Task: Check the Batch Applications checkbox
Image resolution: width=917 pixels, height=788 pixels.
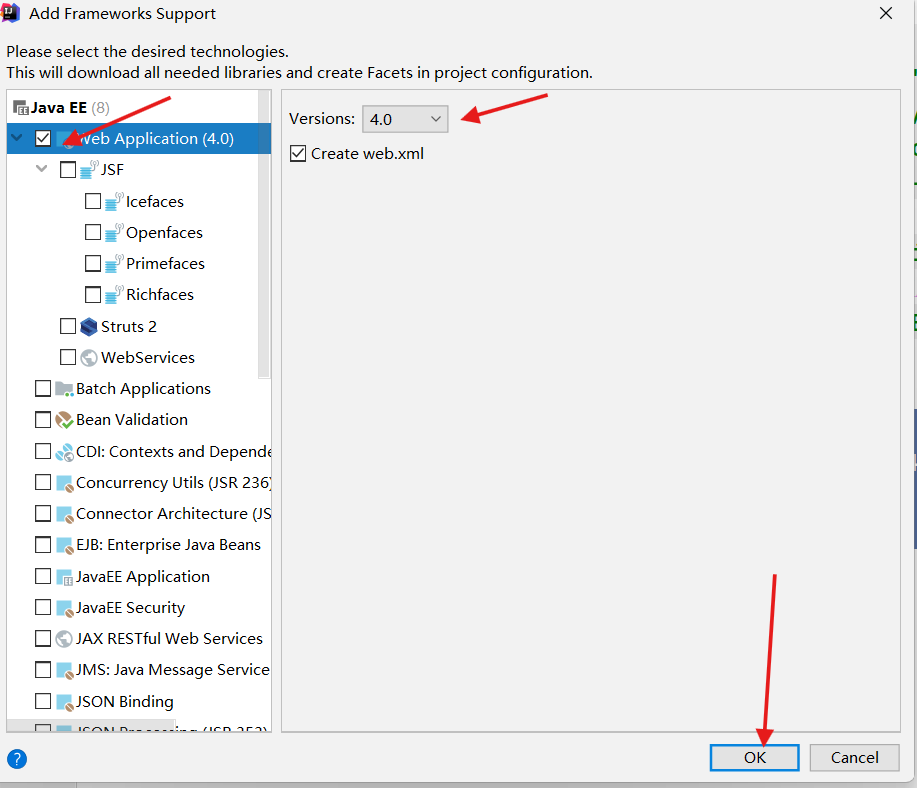Action: pos(43,388)
